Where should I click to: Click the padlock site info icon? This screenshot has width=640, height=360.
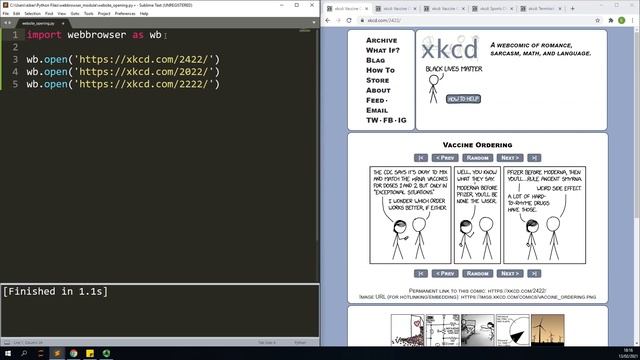[x=362, y=20]
